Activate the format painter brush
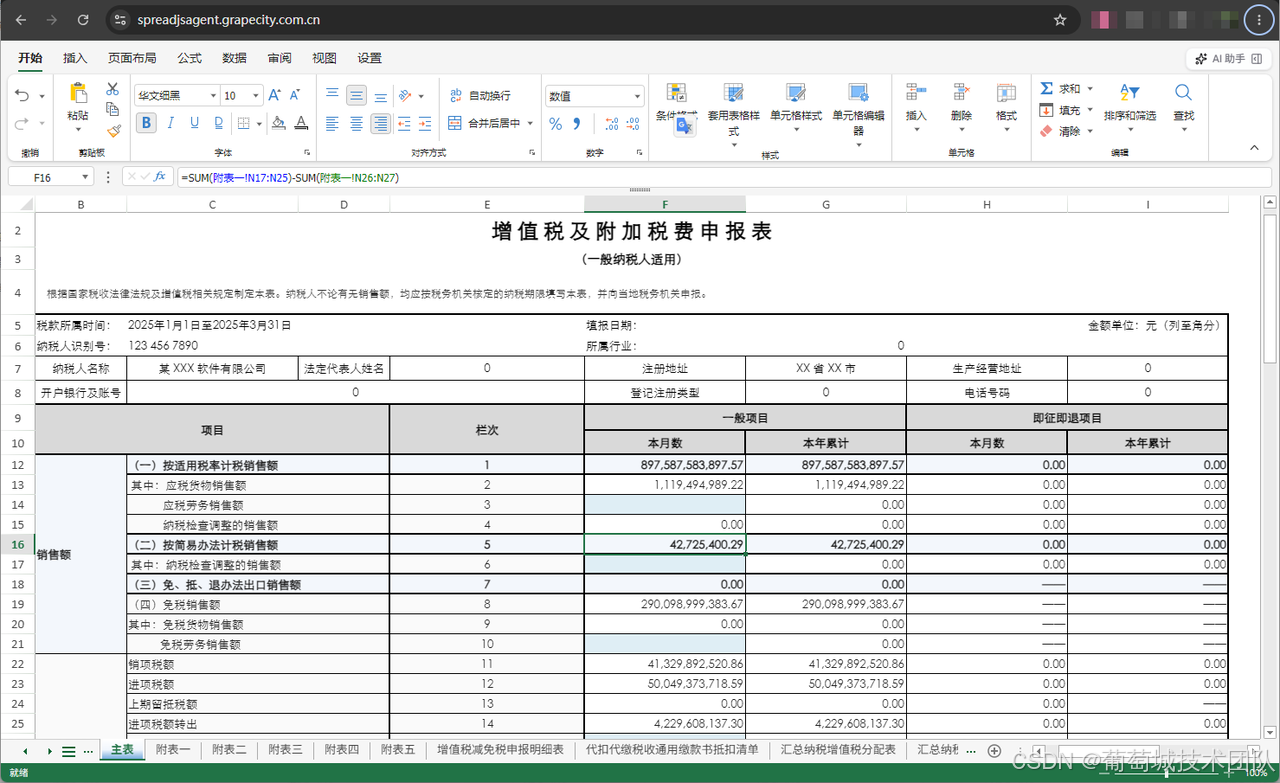1280x783 pixels. 113,130
